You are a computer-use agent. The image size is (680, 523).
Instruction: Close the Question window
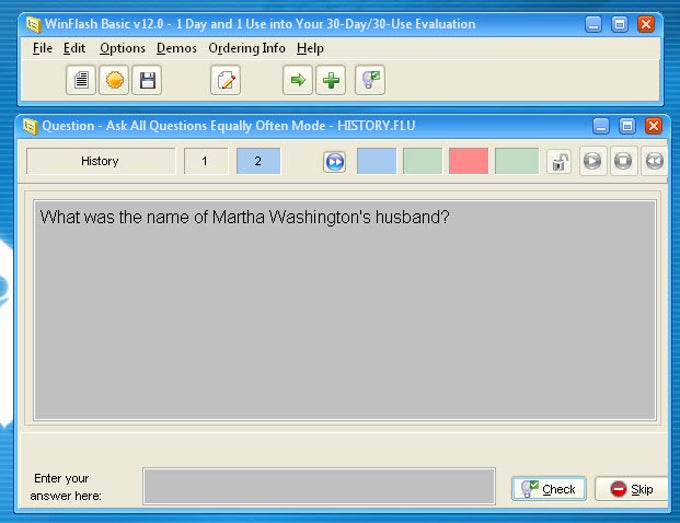click(x=654, y=126)
